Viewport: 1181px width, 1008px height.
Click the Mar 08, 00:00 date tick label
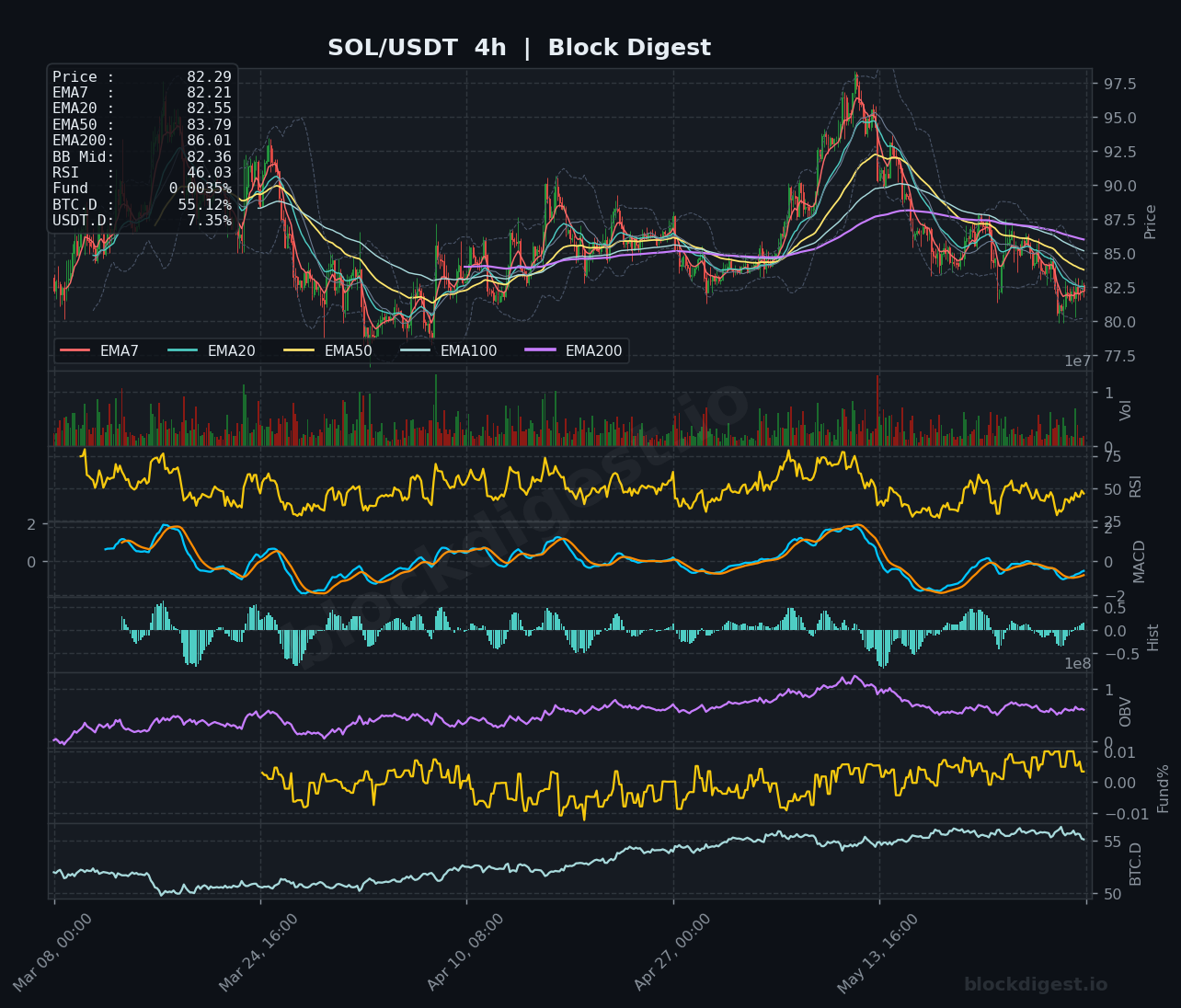53,953
